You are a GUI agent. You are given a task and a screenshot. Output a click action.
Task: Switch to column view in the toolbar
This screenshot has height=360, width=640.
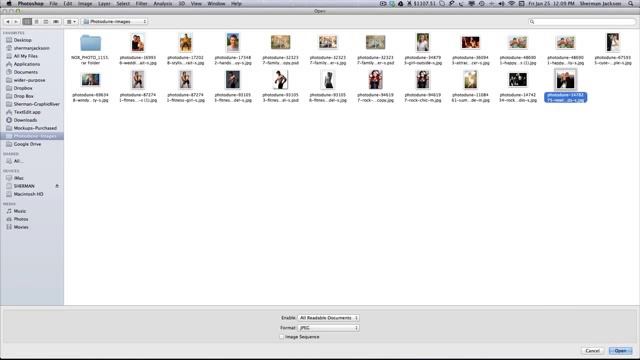pyautogui.click(x=46, y=22)
